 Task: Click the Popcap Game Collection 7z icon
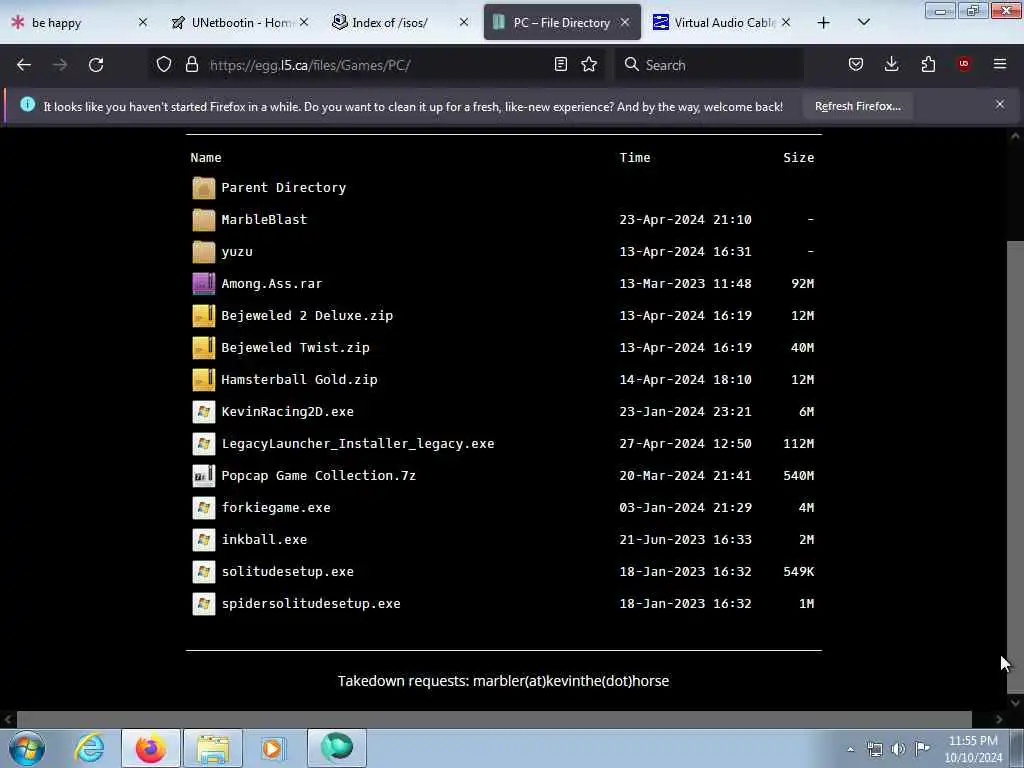pyautogui.click(x=204, y=475)
